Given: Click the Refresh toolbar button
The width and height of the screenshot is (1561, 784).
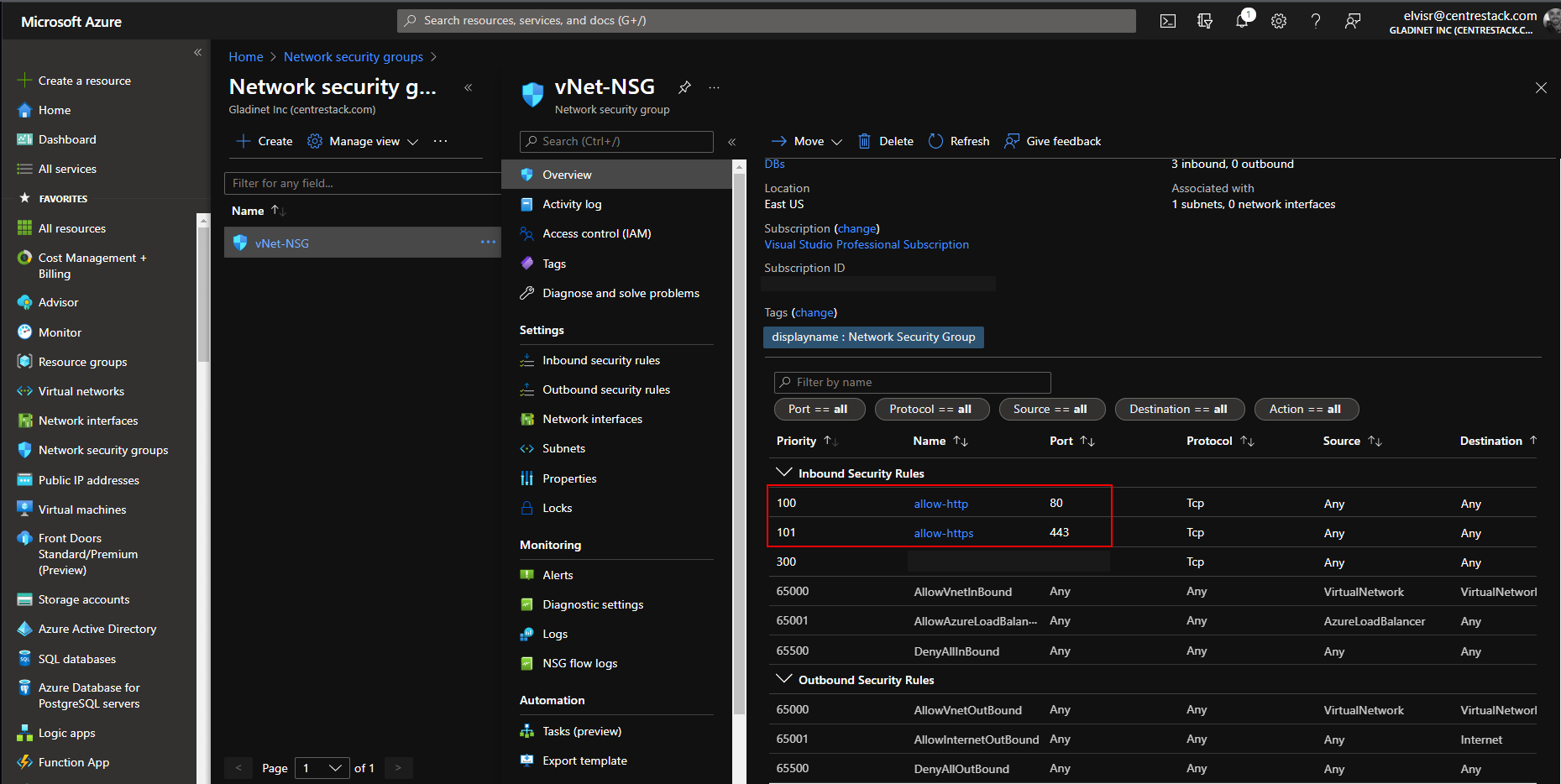Looking at the screenshot, I should 959,141.
